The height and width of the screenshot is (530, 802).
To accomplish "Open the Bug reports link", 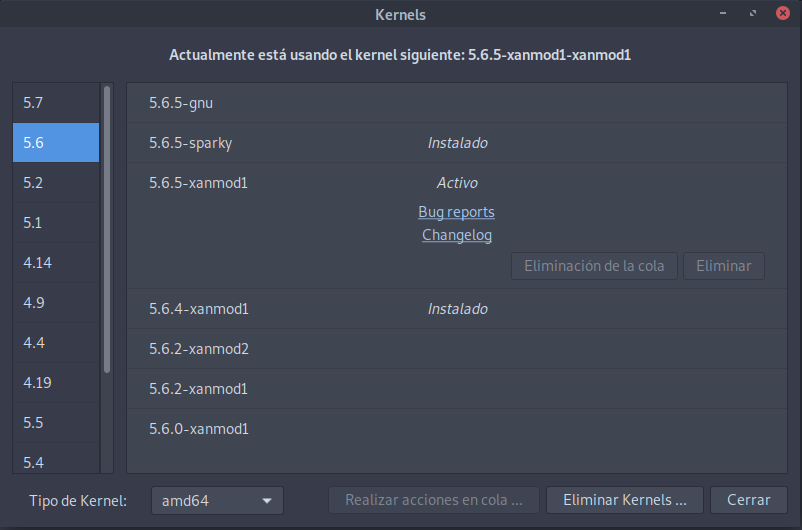I will coord(456,212).
